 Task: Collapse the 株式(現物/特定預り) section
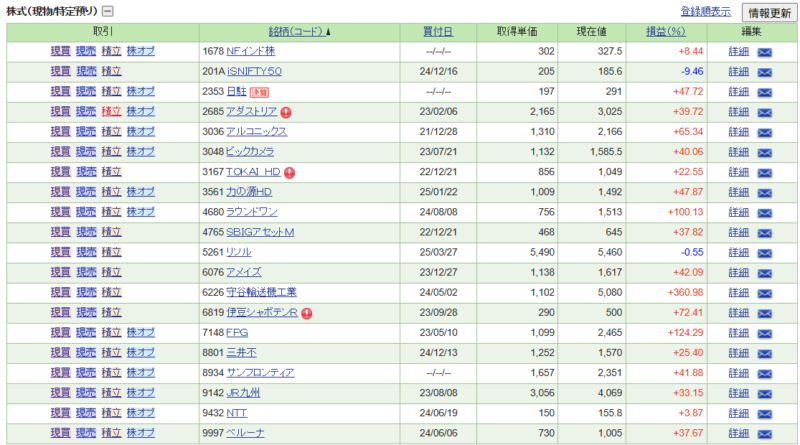click(108, 11)
